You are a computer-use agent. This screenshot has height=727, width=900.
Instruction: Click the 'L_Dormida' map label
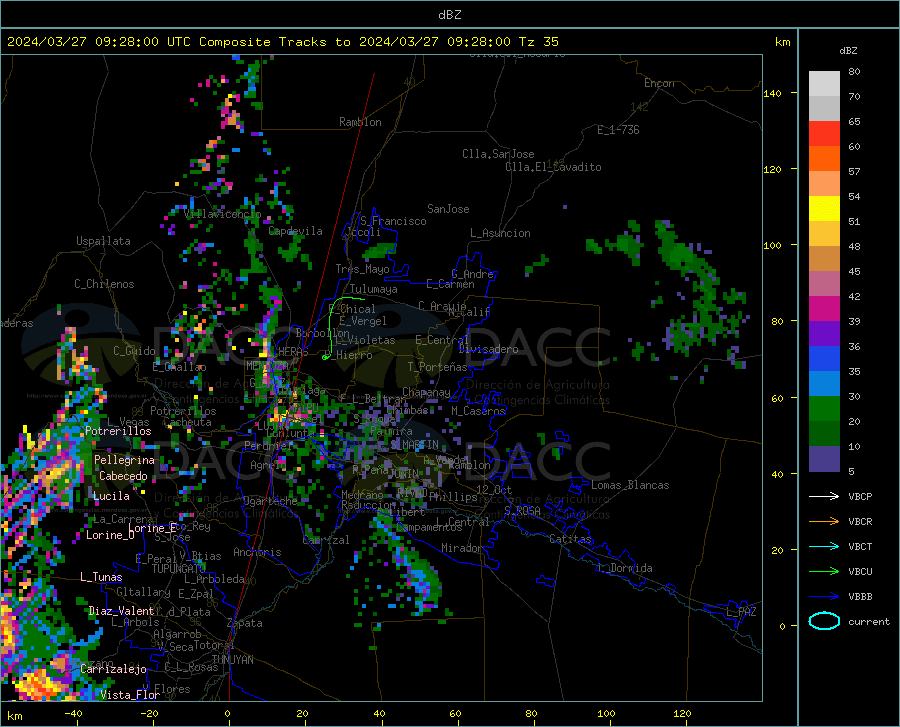pyautogui.click(x=624, y=567)
